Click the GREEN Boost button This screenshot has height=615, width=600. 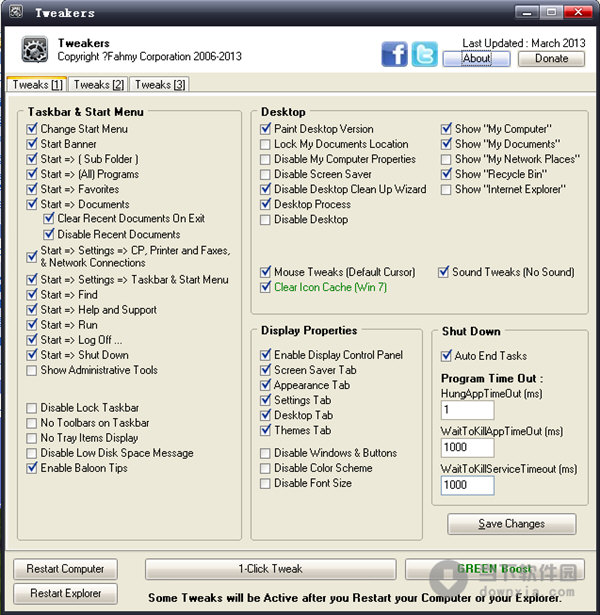[x=495, y=569]
